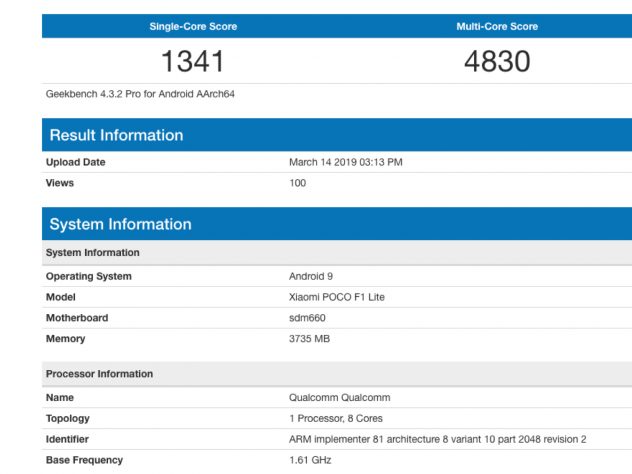The width and height of the screenshot is (632, 474).
Task: Click the blue System Information section header
Action: pyautogui.click(x=120, y=224)
